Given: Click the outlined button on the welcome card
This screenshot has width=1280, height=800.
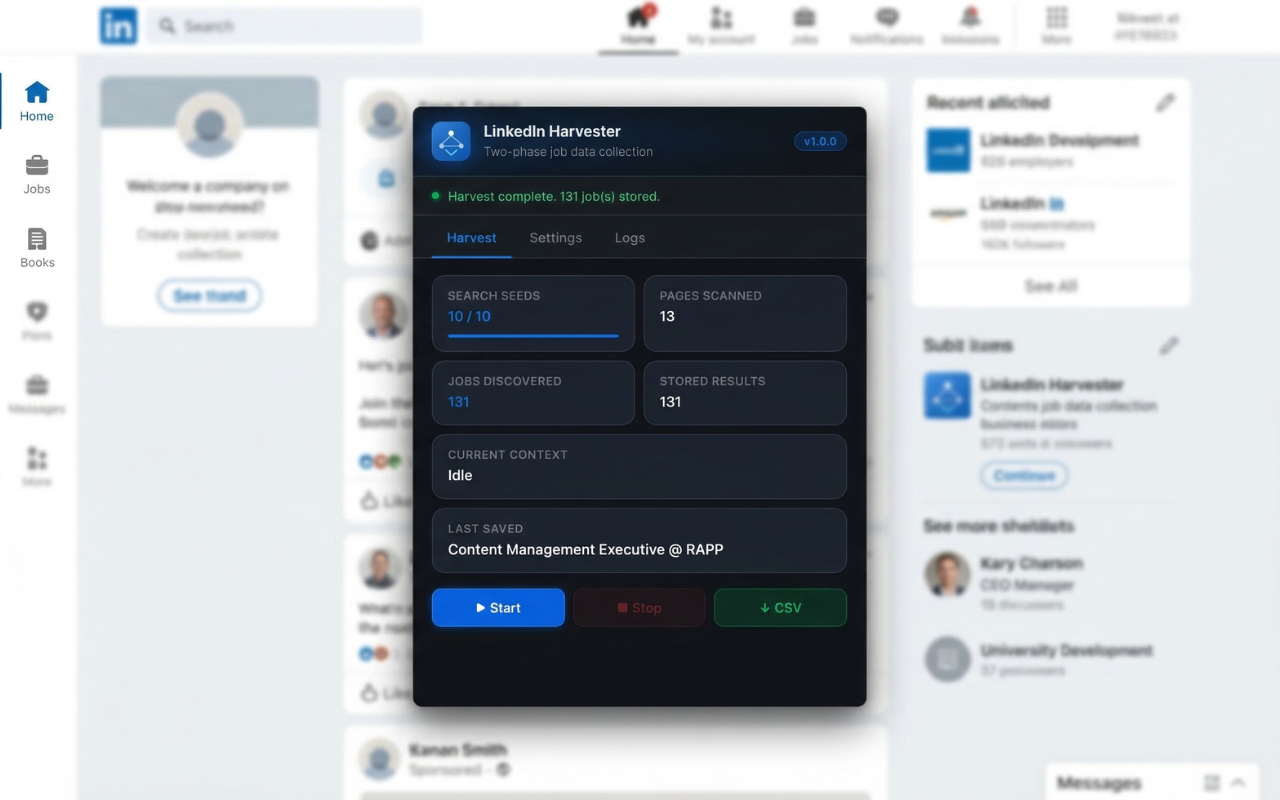Looking at the screenshot, I should pos(210,296).
